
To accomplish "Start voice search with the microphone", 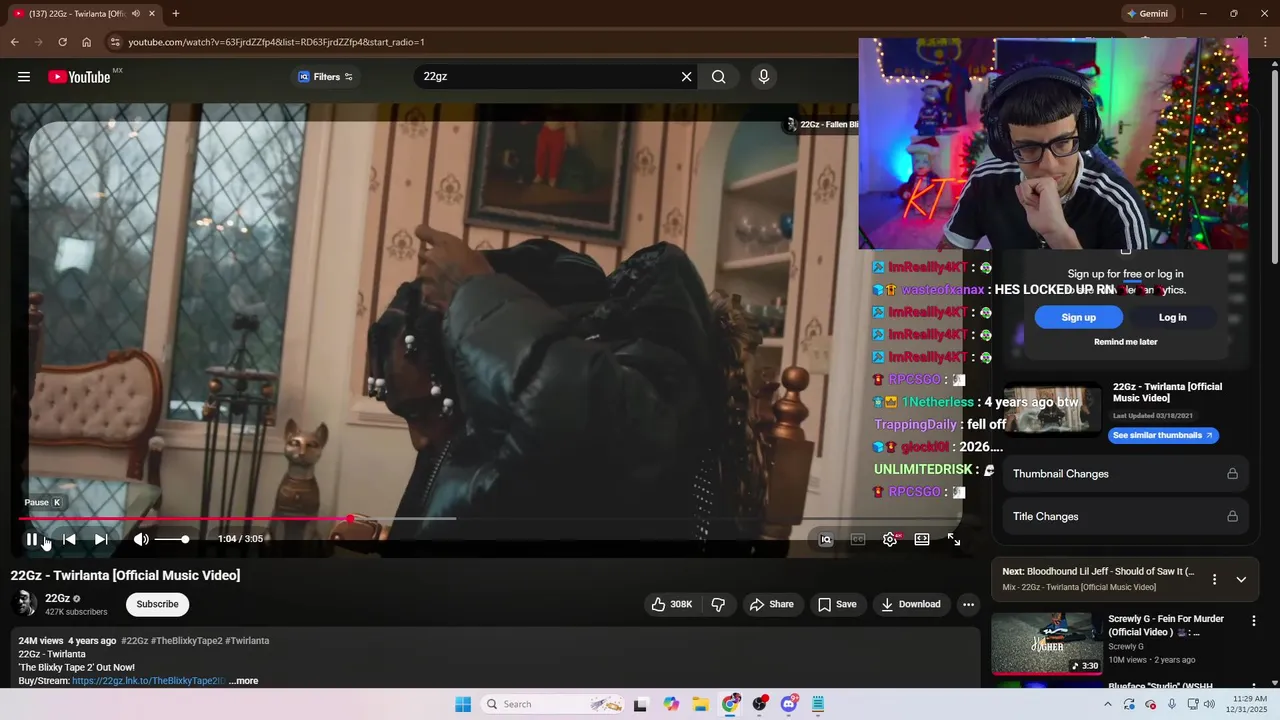I will point(764,77).
